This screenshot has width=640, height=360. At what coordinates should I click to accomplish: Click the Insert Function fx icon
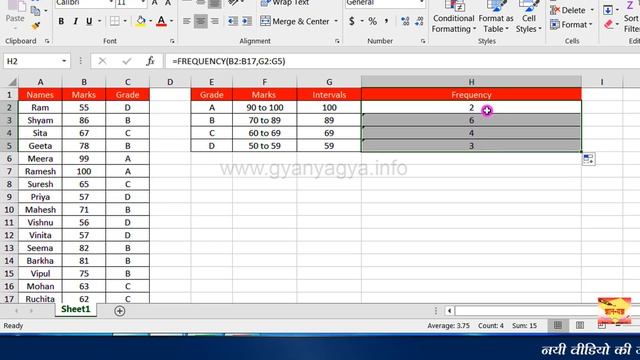click(x=150, y=61)
